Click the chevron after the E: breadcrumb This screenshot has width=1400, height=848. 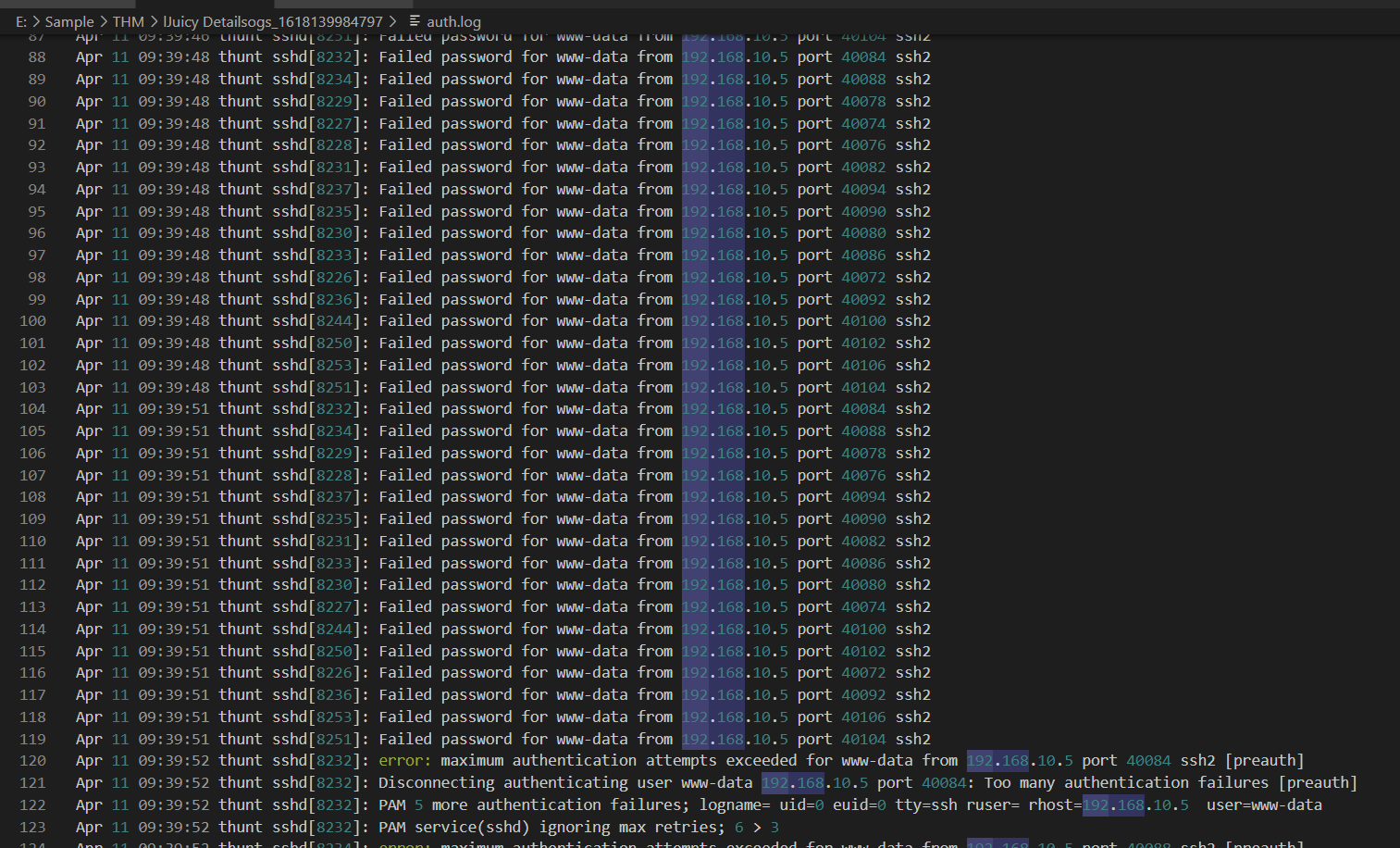pos(36,21)
